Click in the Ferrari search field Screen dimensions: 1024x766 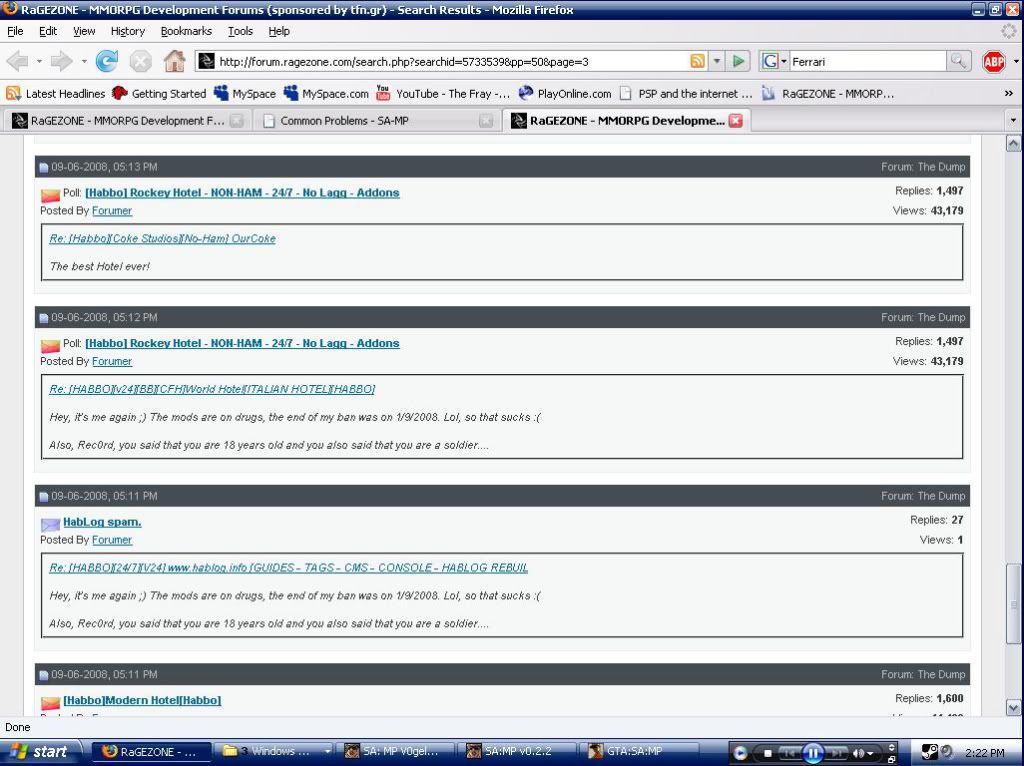[x=865, y=62]
